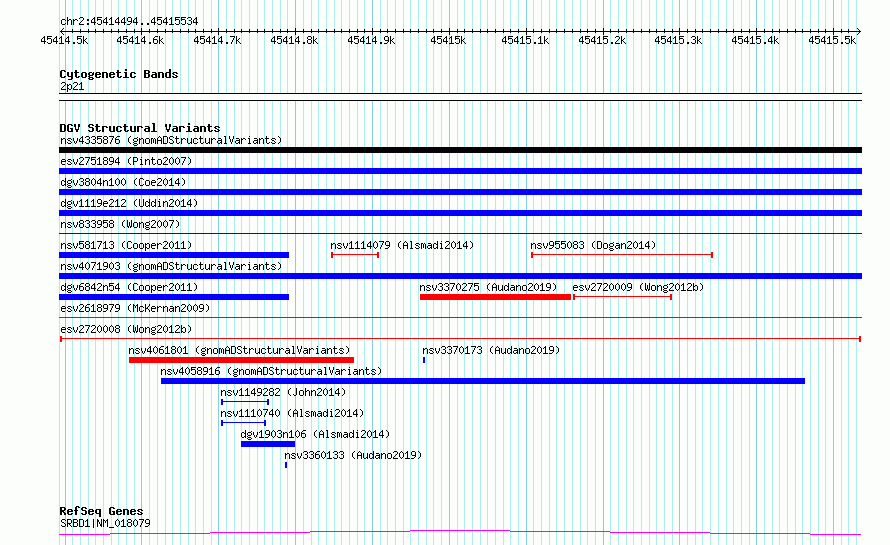Image resolution: width=890 pixels, height=545 pixels.
Task: Select the esv2751894 (Pinto2007) blue bar
Action: pos(460,171)
